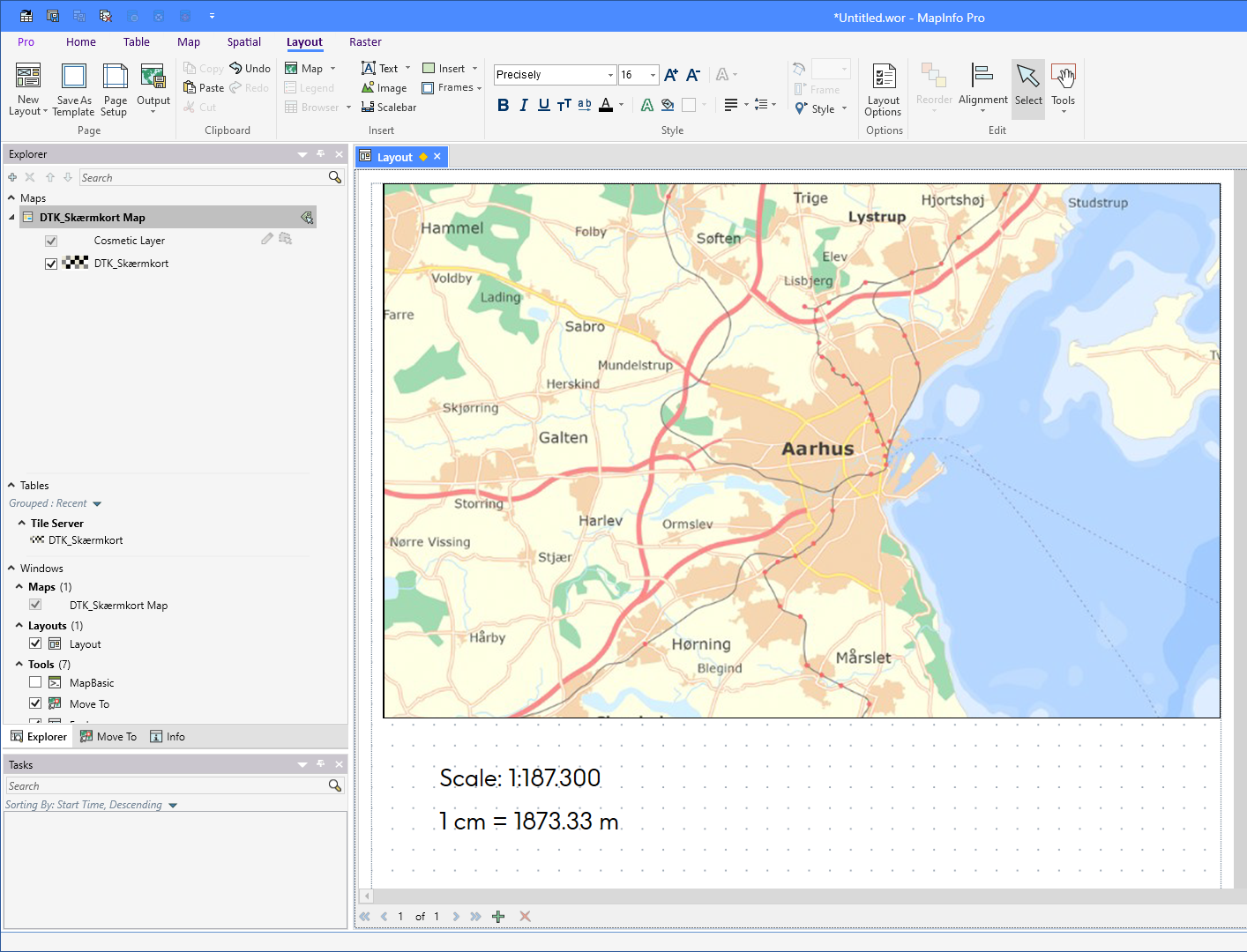Viewport: 1247px width, 952px height.
Task: Open the Map ribbon tab
Action: (x=189, y=41)
